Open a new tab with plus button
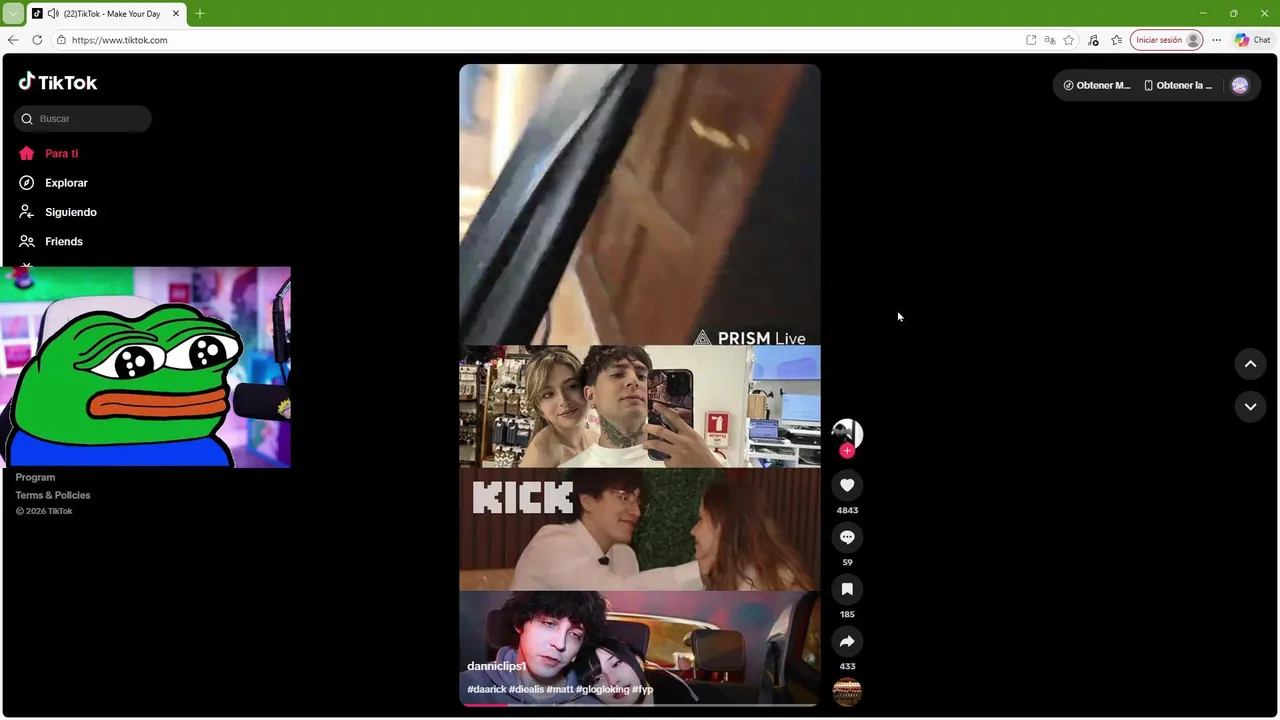This screenshot has width=1280, height=720. click(199, 14)
